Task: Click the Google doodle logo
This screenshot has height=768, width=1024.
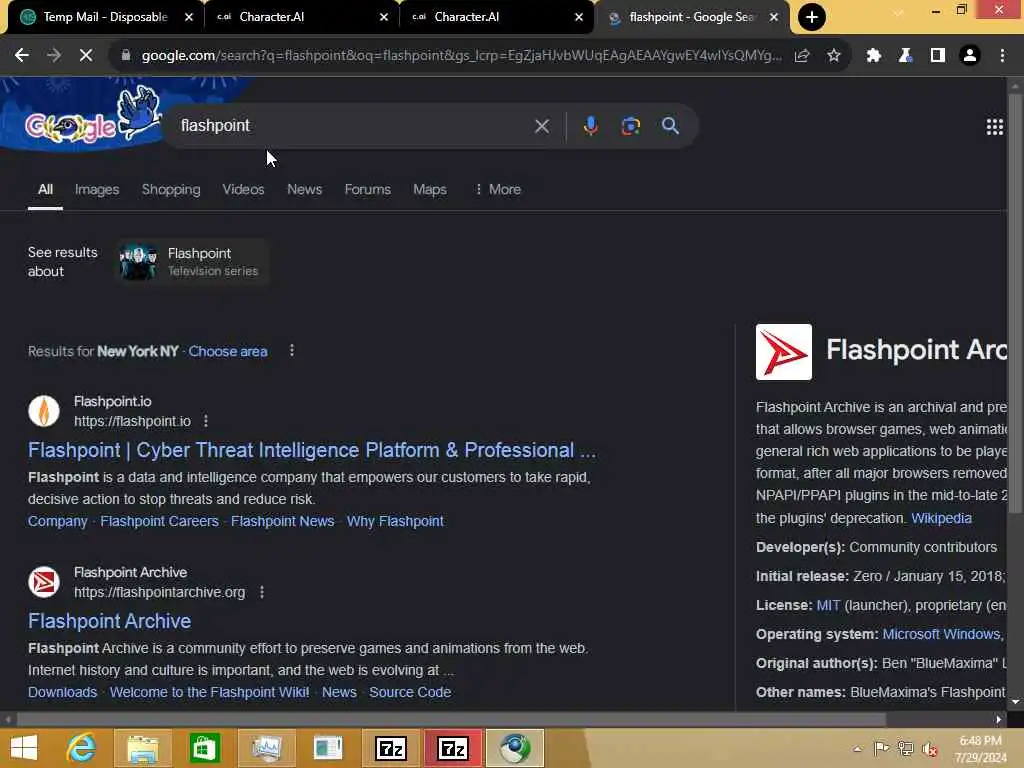Action: (x=91, y=116)
